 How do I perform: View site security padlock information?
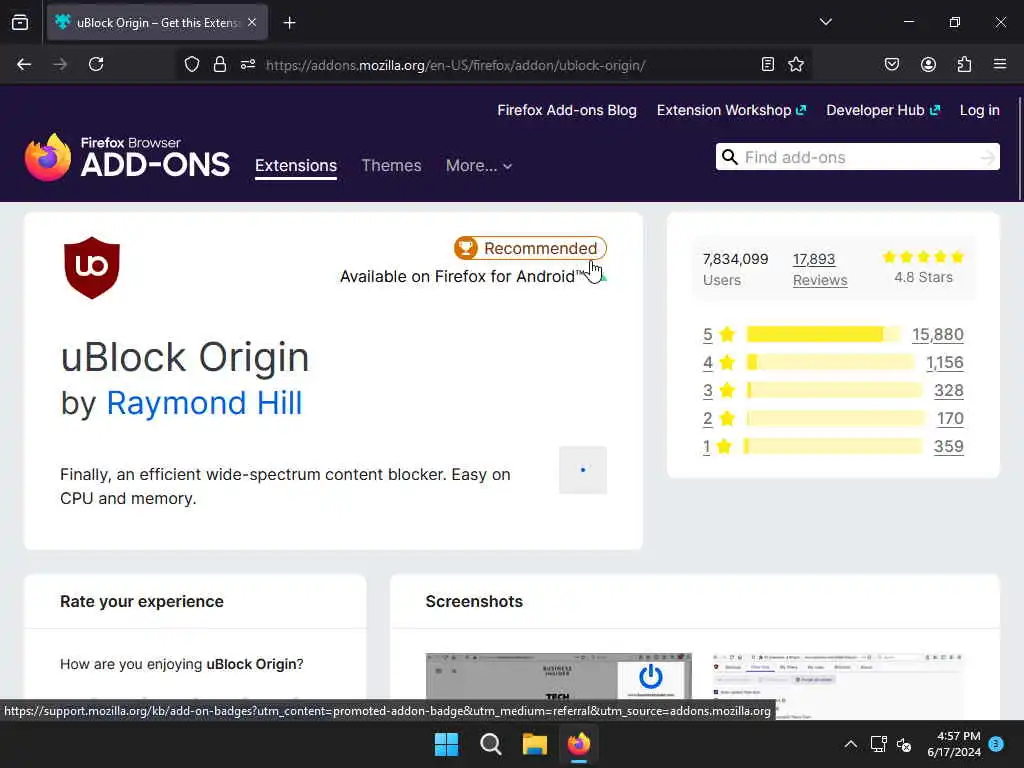point(219,64)
